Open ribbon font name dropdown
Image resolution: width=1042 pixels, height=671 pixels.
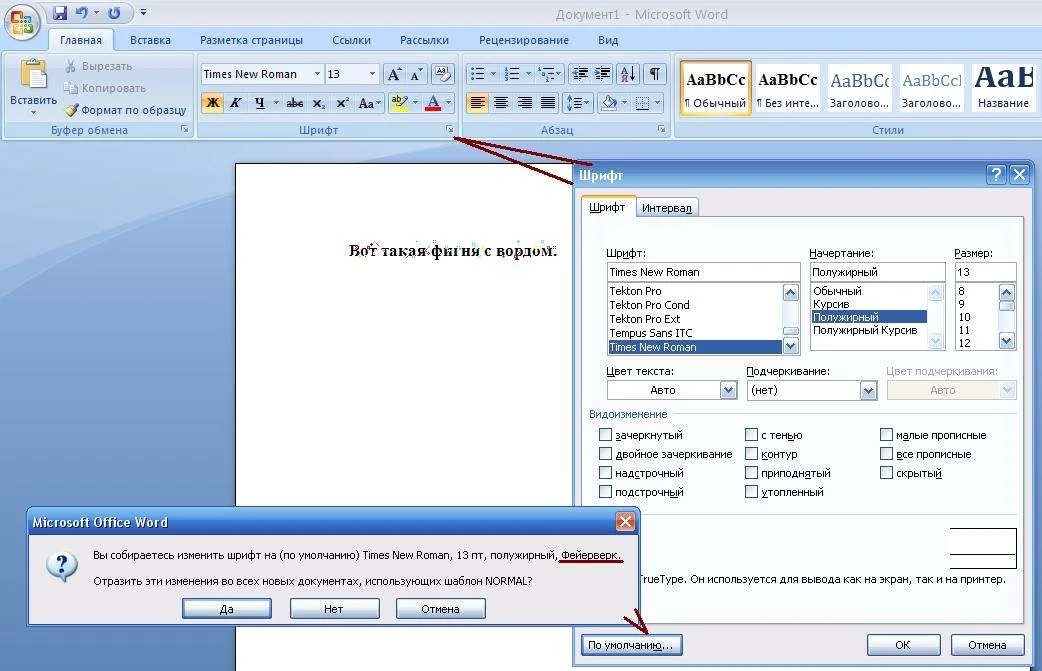coord(317,74)
